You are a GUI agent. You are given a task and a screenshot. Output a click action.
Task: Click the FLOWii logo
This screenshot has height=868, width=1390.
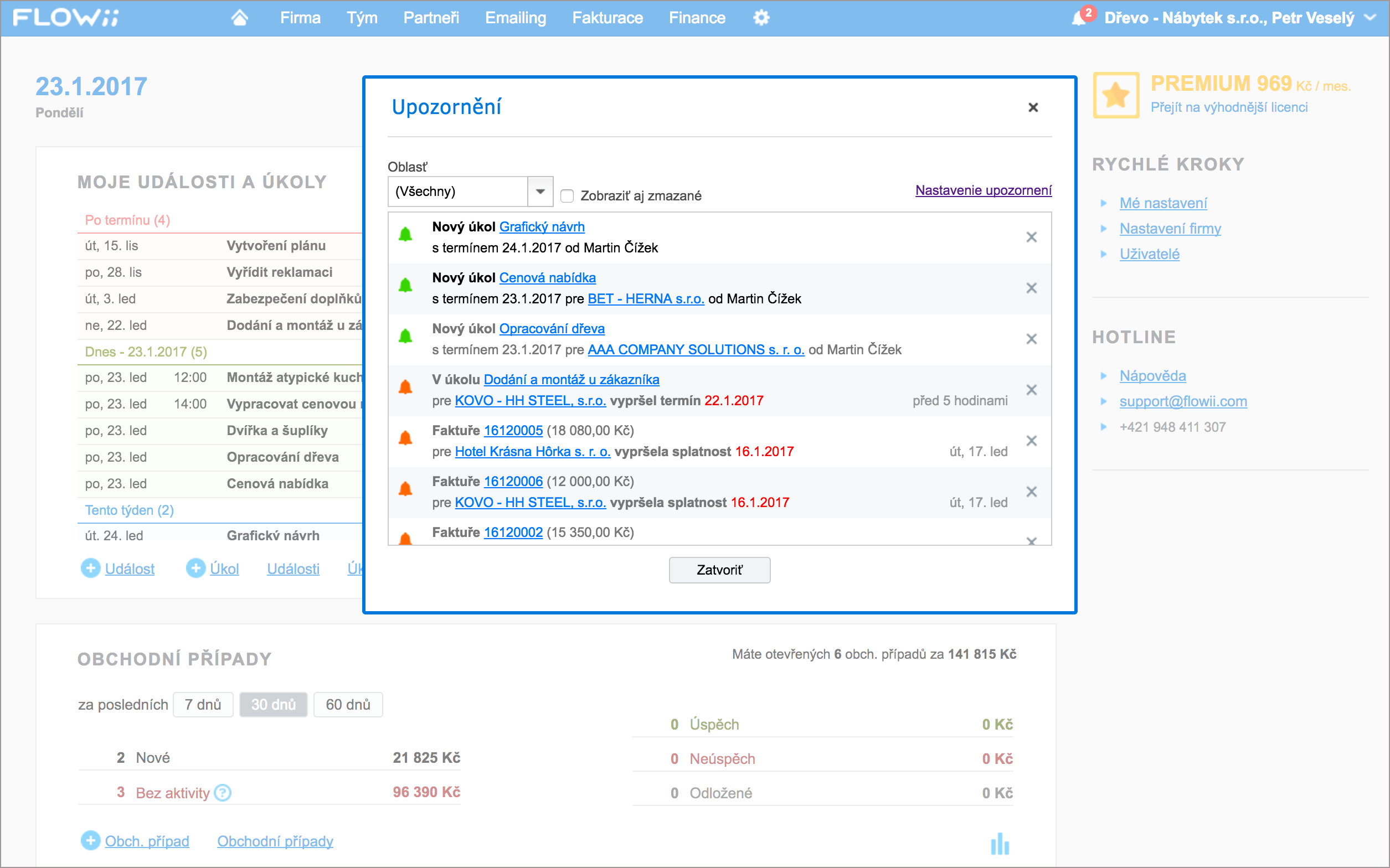[x=66, y=18]
